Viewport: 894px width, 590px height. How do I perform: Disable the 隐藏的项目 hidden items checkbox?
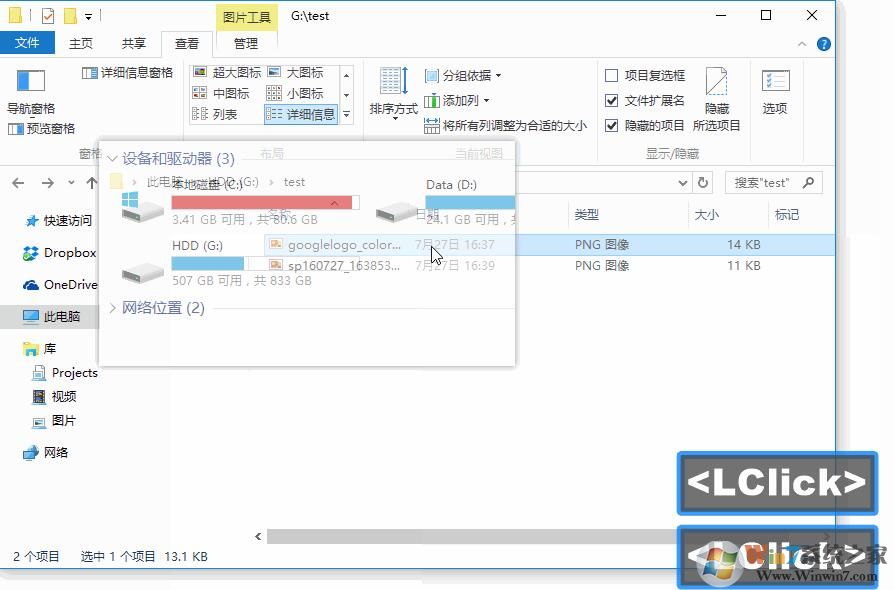click(x=612, y=127)
